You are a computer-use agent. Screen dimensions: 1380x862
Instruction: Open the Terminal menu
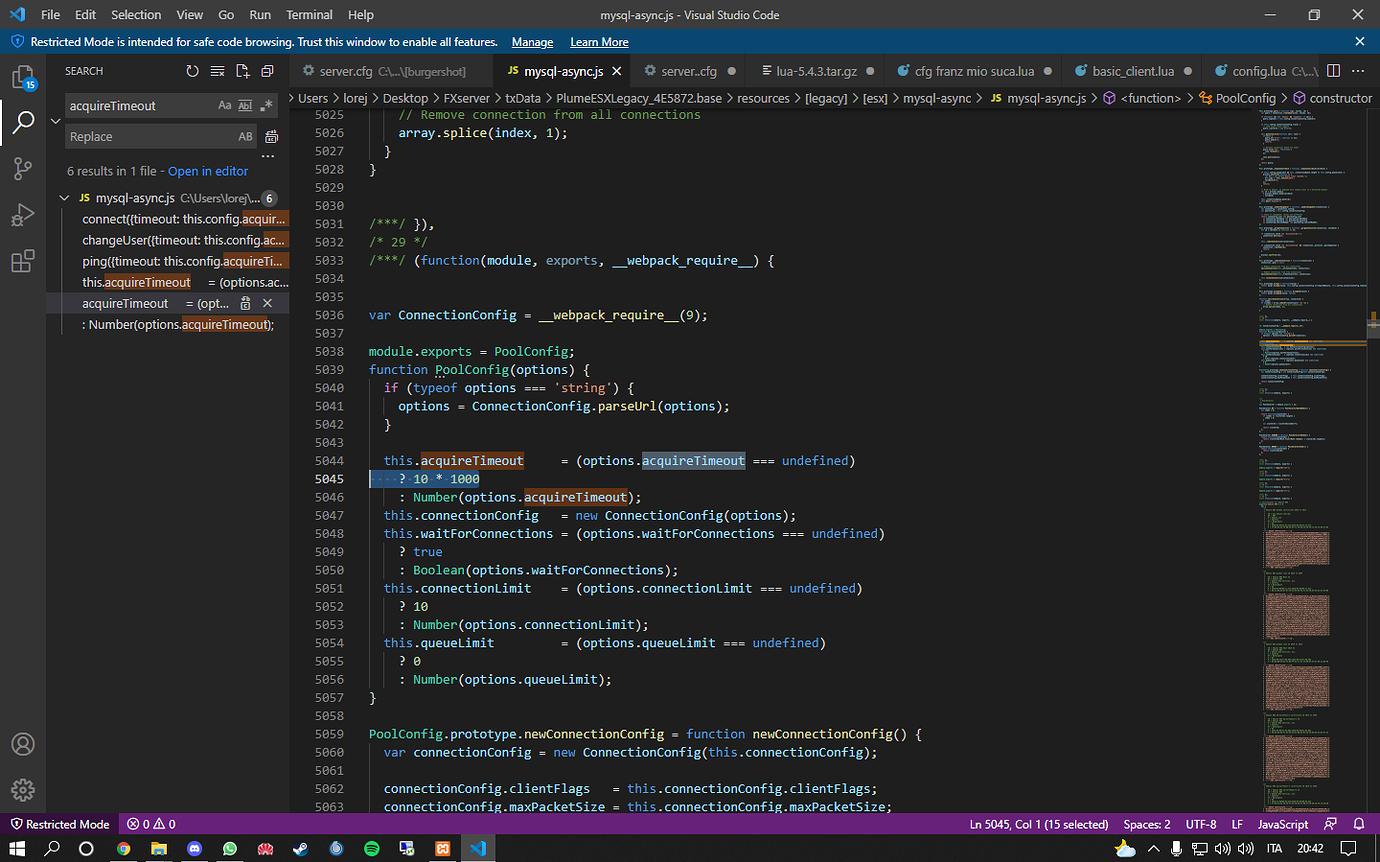click(309, 14)
